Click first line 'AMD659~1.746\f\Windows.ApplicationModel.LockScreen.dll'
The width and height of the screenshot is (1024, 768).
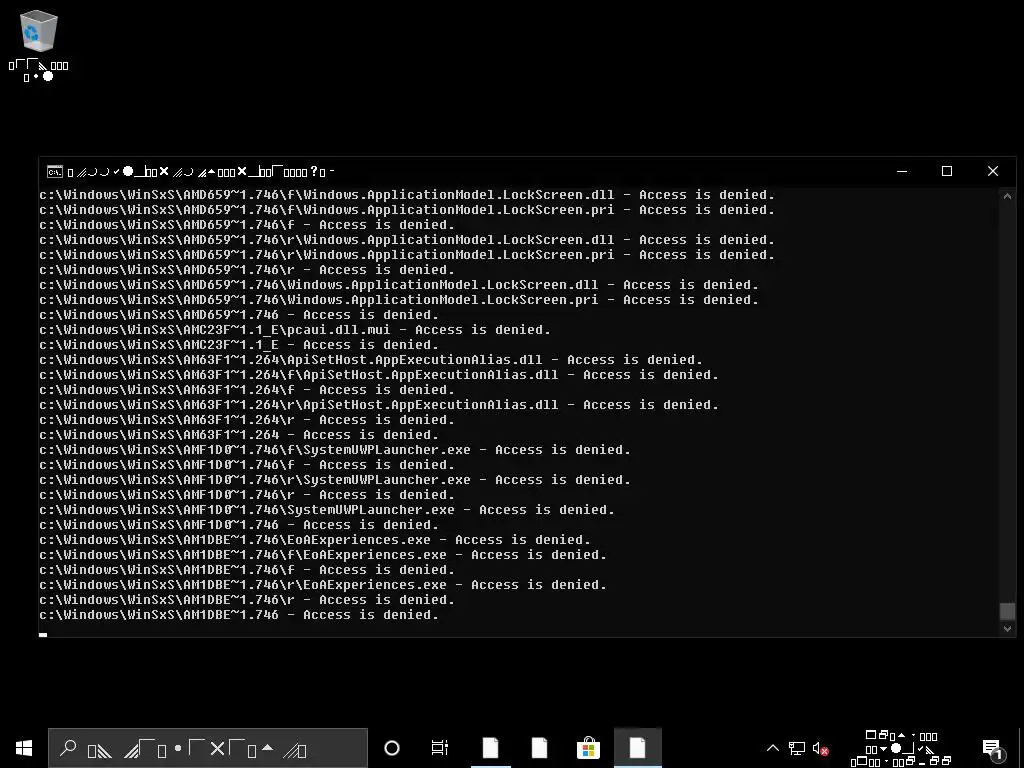tap(407, 195)
